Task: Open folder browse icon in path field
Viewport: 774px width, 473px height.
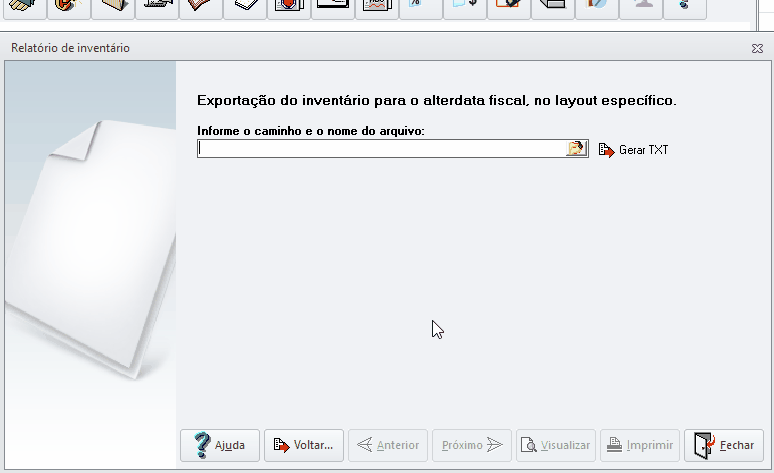Action: 576,148
